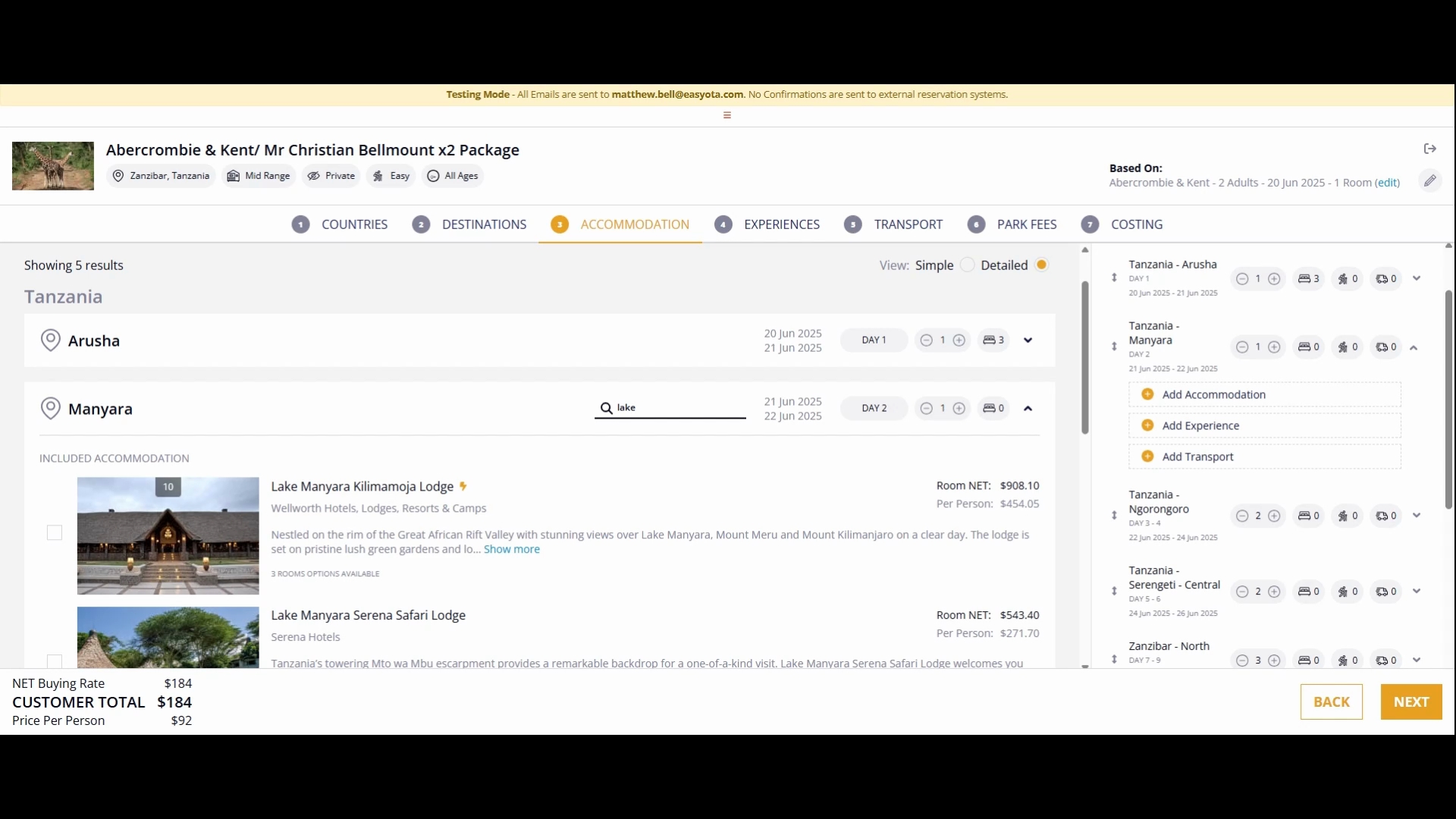Screen dimensions: 1456x819
Task: Click sidebar experiences count for Tanzania - Arusha
Action: [x=1348, y=279]
